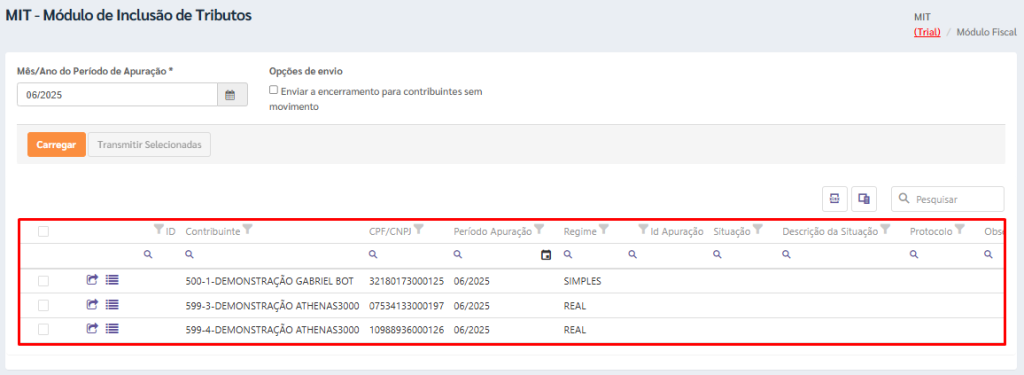Viewport: 1024px width, 375px height.
Task: Sort by the Situação column header
Action: 732,231
